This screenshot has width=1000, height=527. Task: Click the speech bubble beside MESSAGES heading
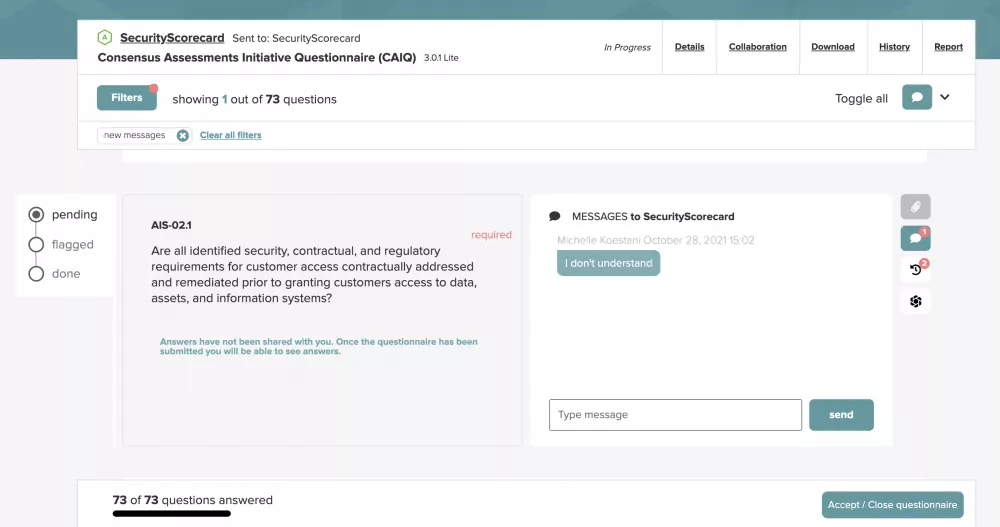tap(555, 216)
